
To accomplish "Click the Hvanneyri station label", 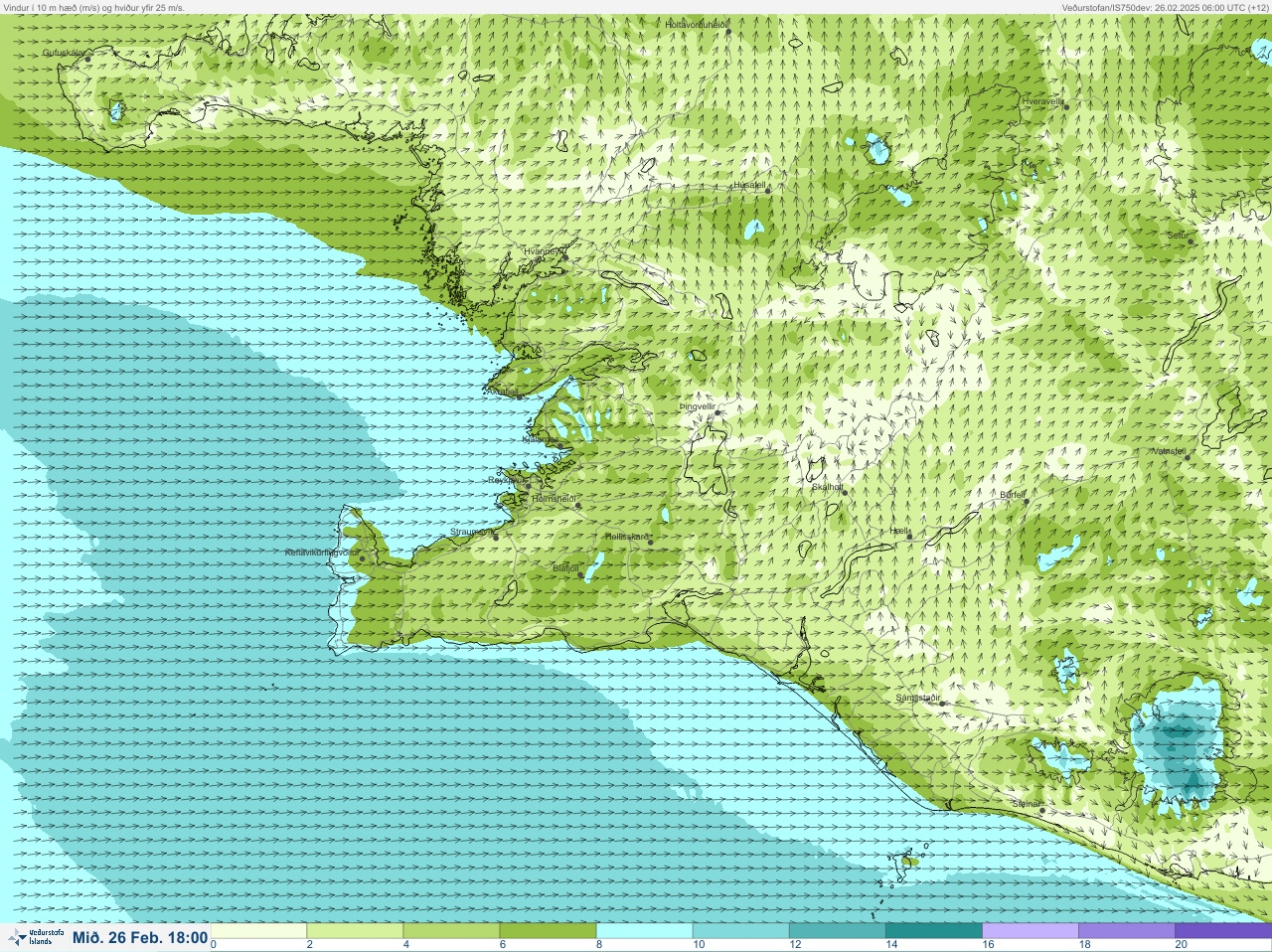I will click(544, 251).
